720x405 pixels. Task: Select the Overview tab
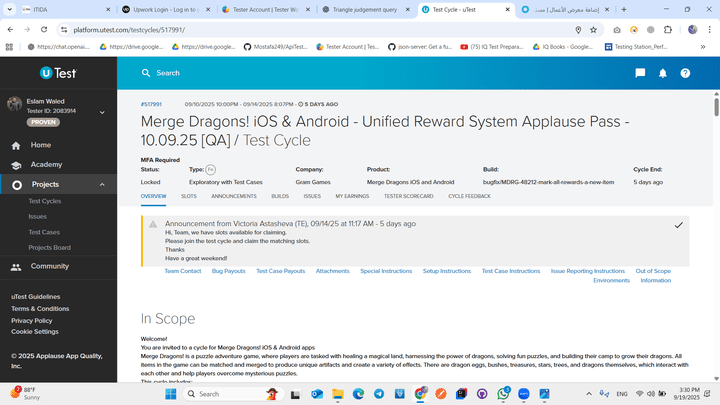tap(153, 196)
